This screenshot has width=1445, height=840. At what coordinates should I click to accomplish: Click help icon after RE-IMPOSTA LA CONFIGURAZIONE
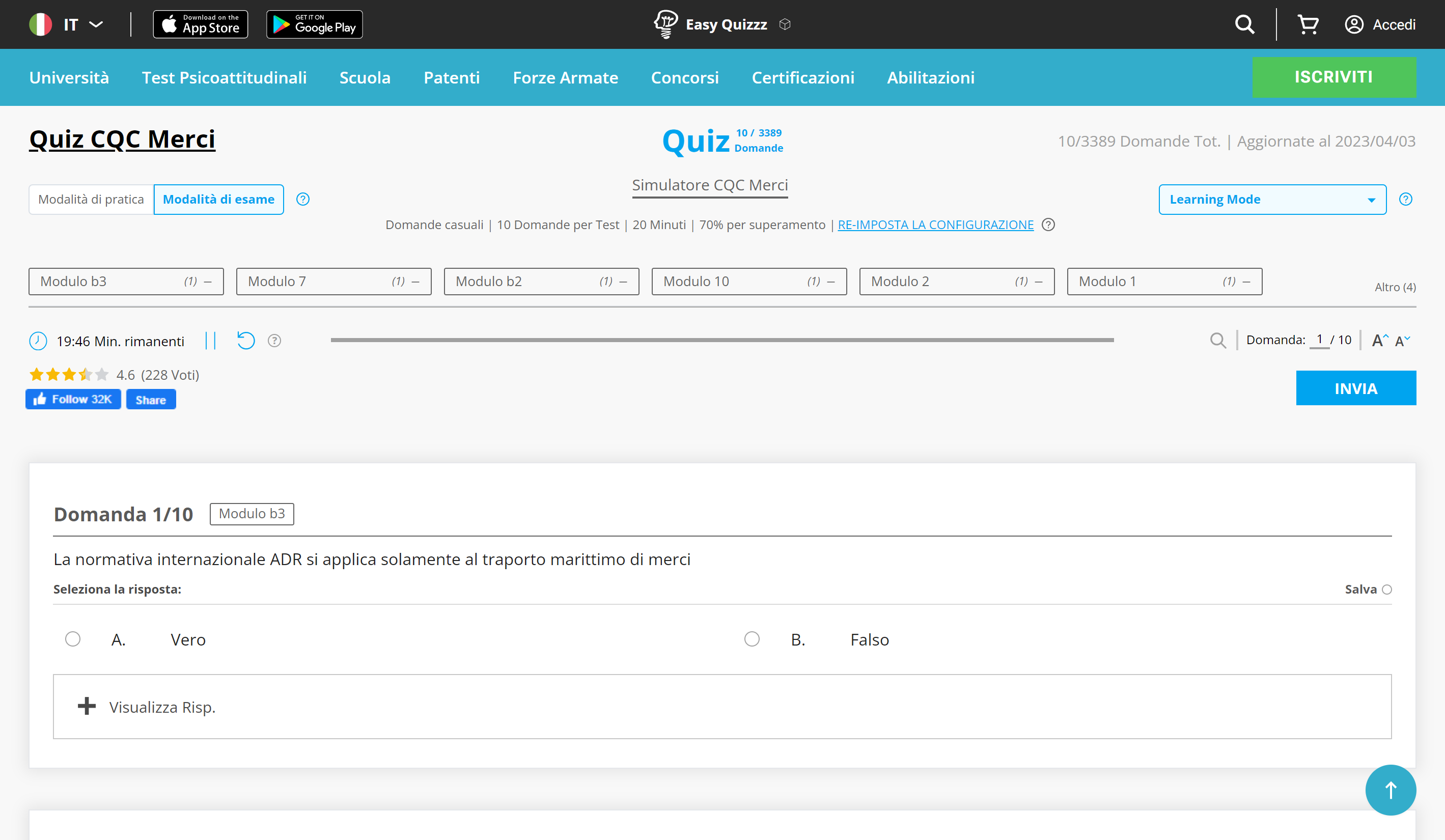(x=1048, y=225)
